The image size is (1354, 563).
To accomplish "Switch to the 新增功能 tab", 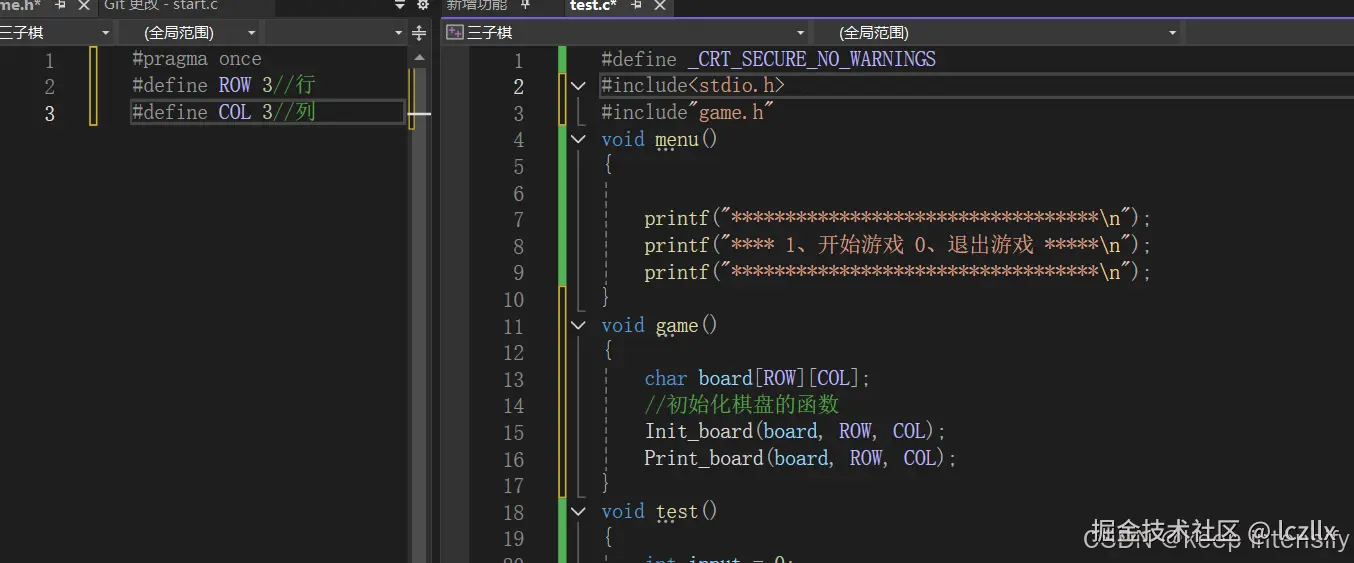I will [x=476, y=6].
